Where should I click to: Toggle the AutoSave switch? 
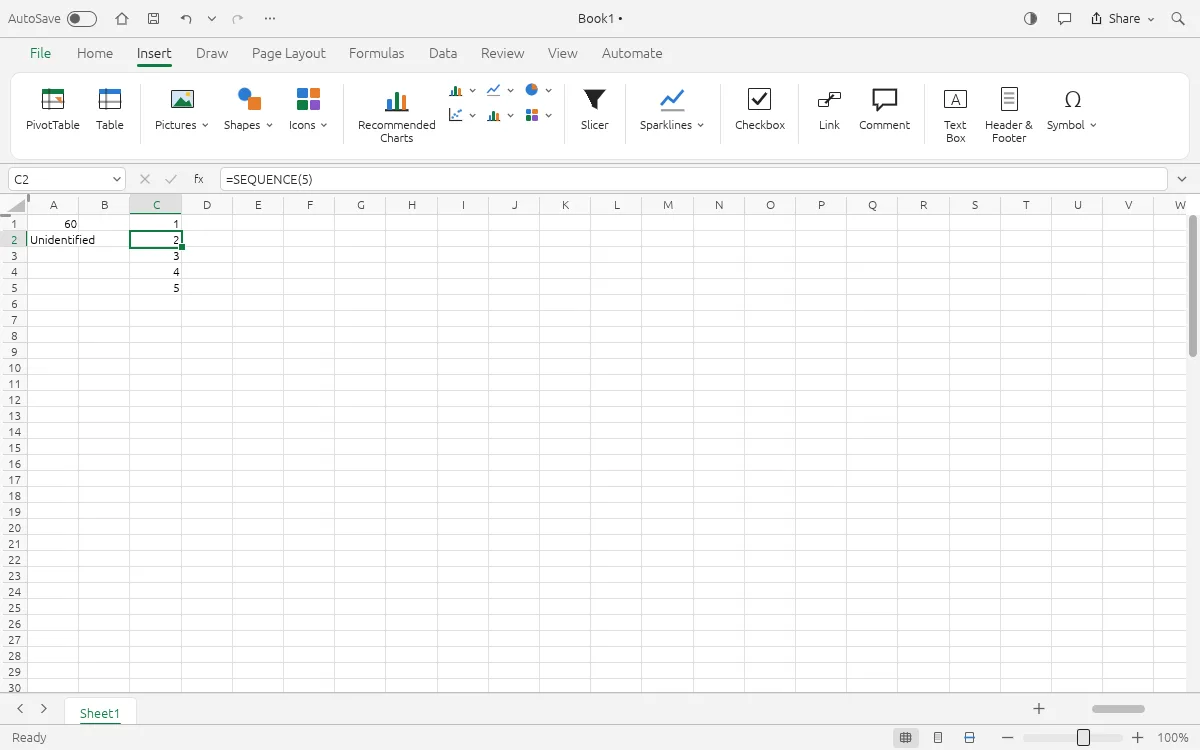pyautogui.click(x=82, y=18)
